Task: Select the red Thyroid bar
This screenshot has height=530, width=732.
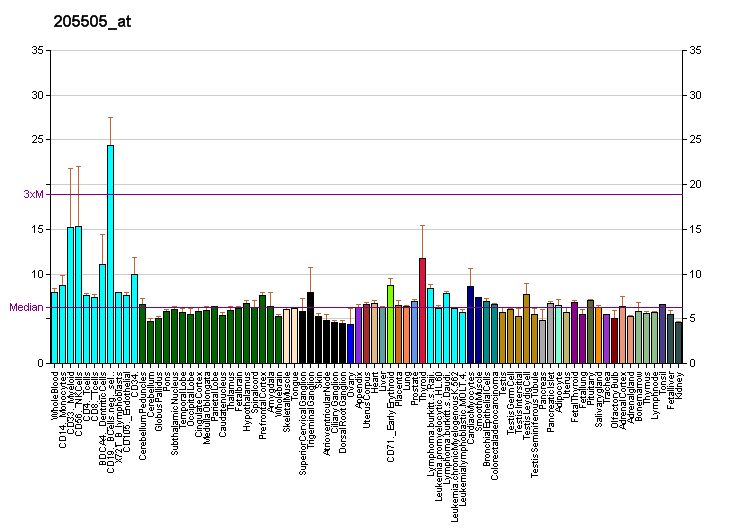Action: click(422, 311)
